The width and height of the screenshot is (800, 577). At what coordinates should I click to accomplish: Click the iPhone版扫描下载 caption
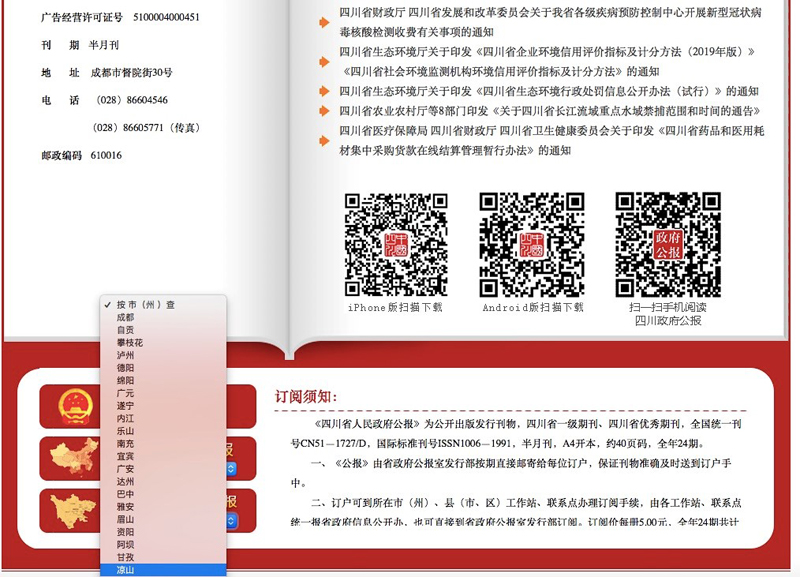click(395, 308)
